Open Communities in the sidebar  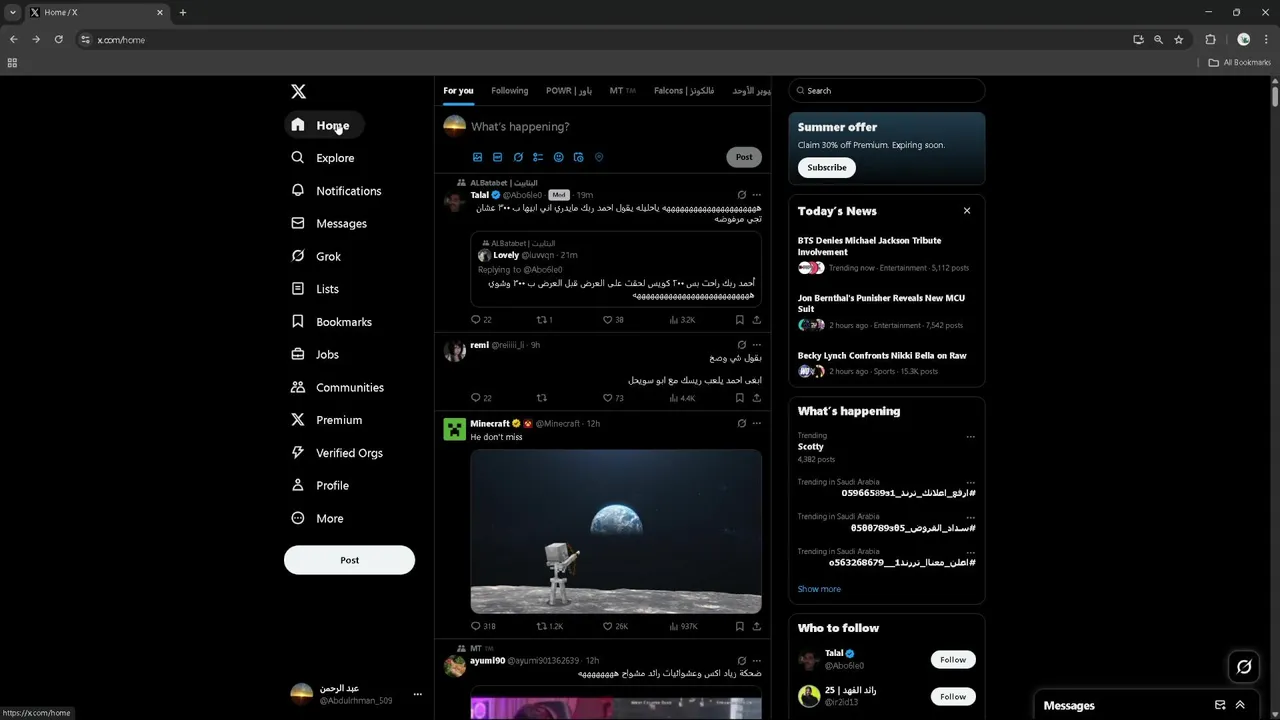point(337,387)
